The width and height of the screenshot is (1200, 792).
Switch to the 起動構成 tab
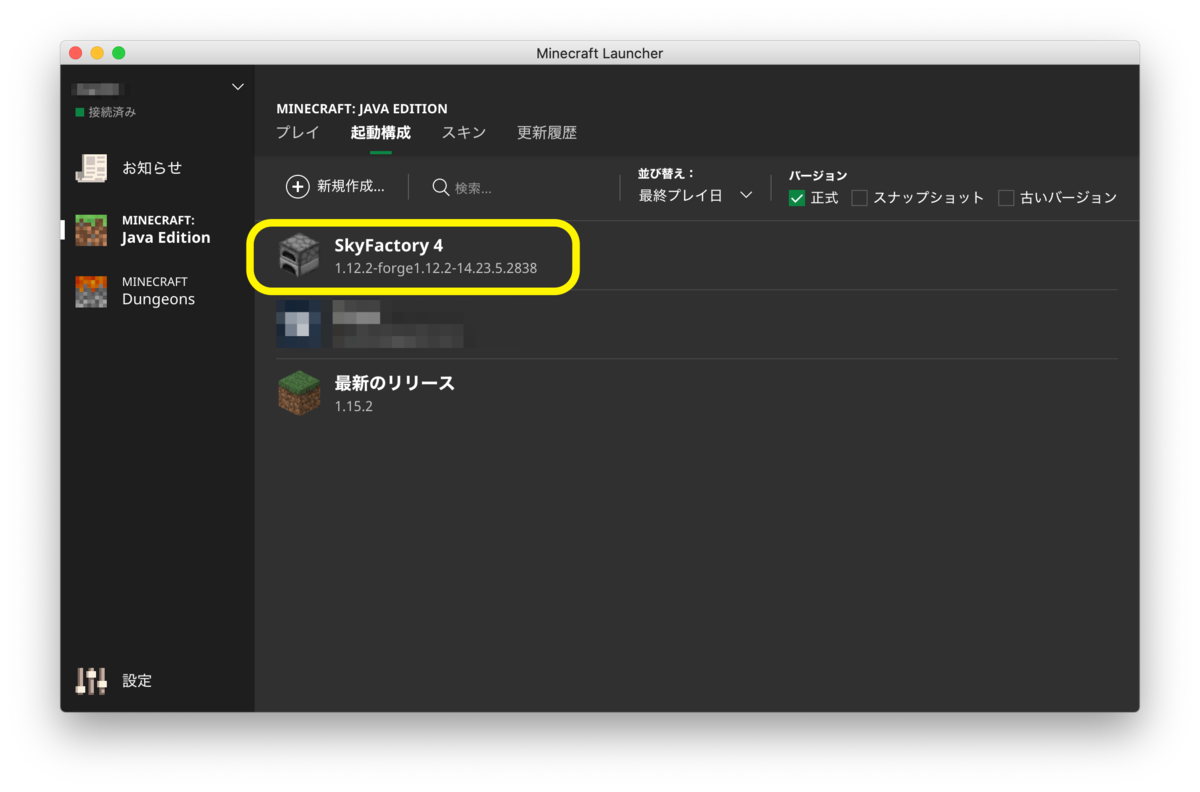pyautogui.click(x=380, y=133)
